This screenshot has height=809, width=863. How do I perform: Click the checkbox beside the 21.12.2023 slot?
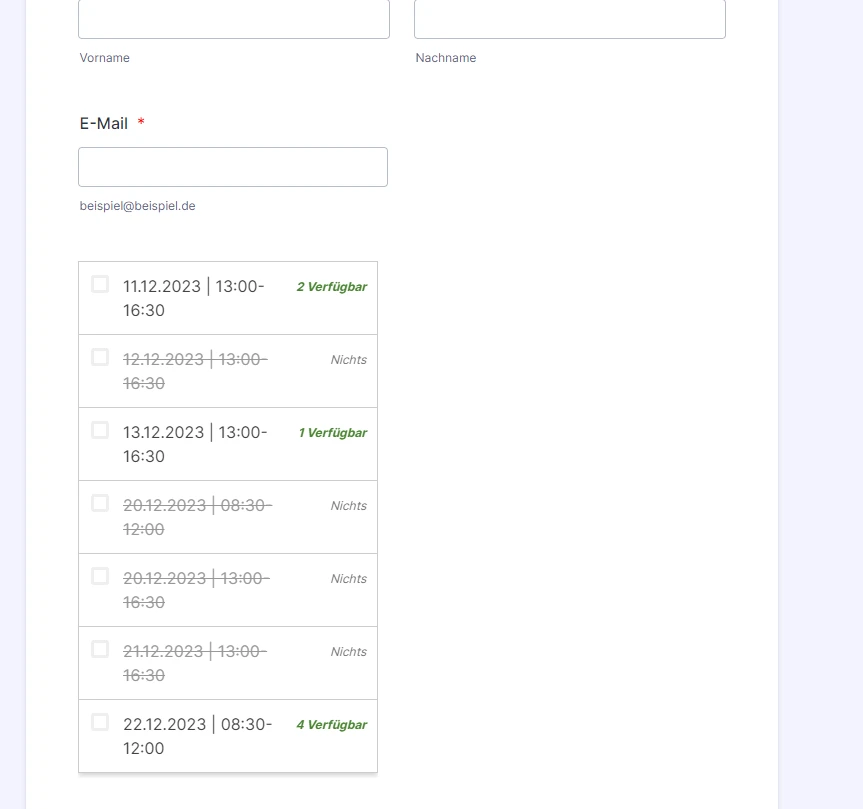click(100, 649)
